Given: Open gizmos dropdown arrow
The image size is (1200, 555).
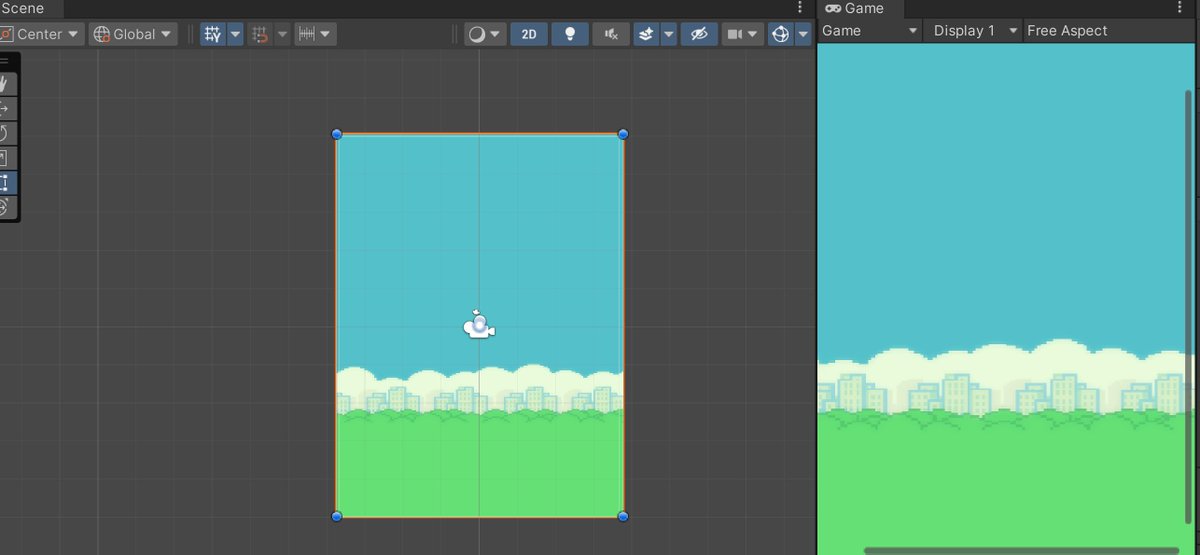Looking at the screenshot, I should pos(803,34).
